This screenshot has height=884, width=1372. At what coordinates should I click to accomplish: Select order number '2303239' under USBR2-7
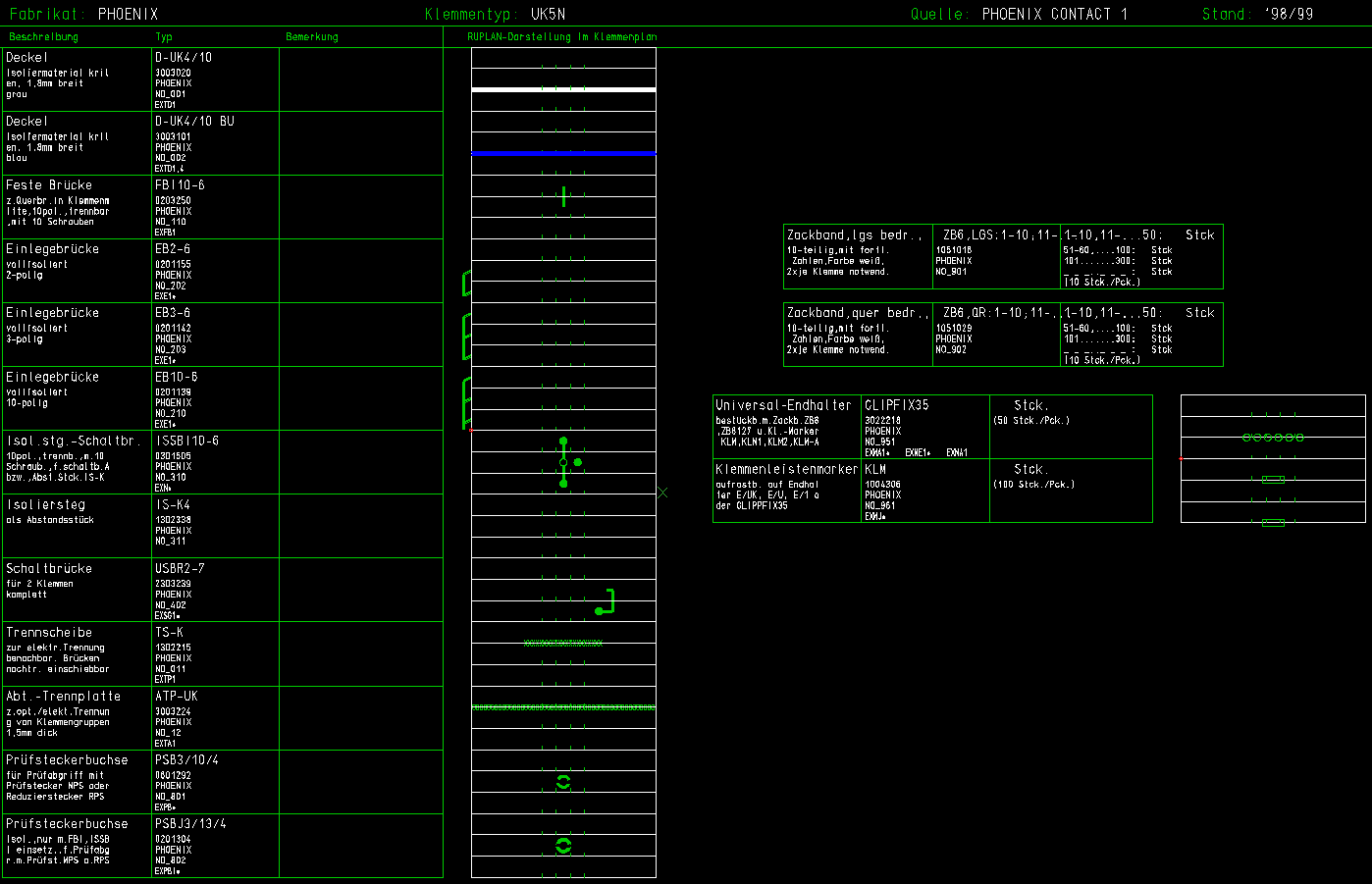coord(173,584)
